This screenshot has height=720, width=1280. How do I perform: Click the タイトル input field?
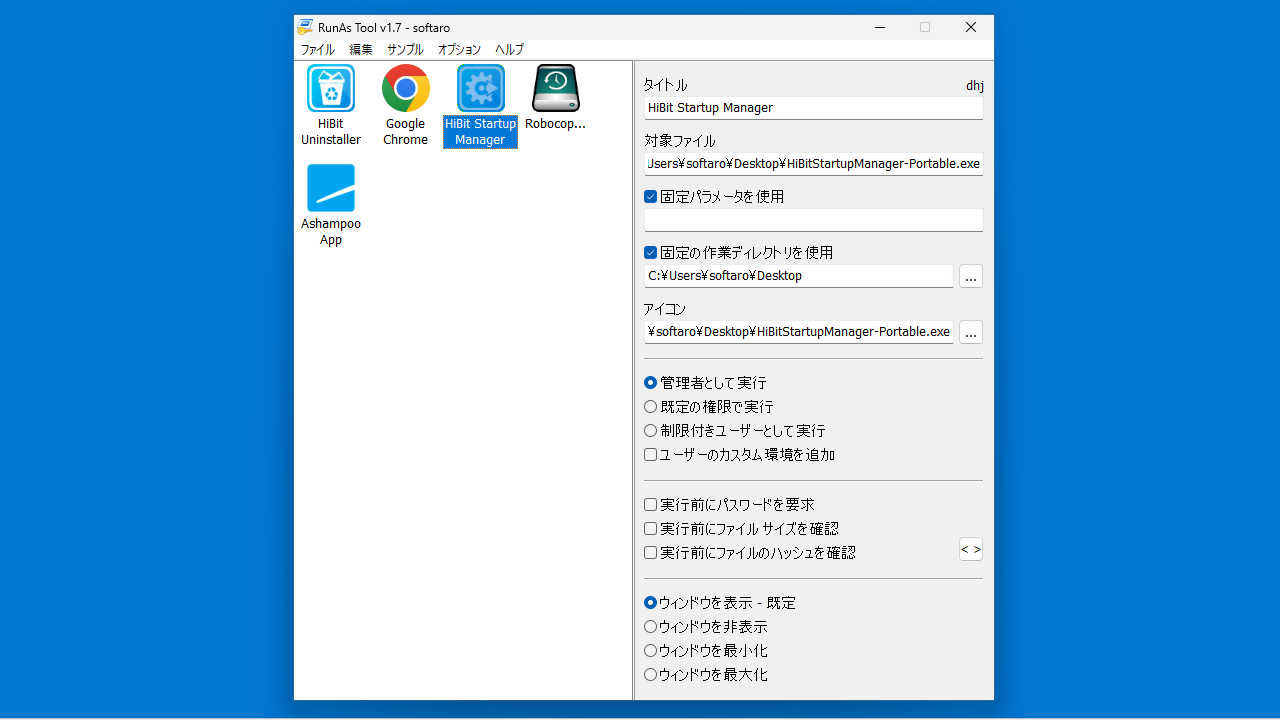tap(814, 108)
